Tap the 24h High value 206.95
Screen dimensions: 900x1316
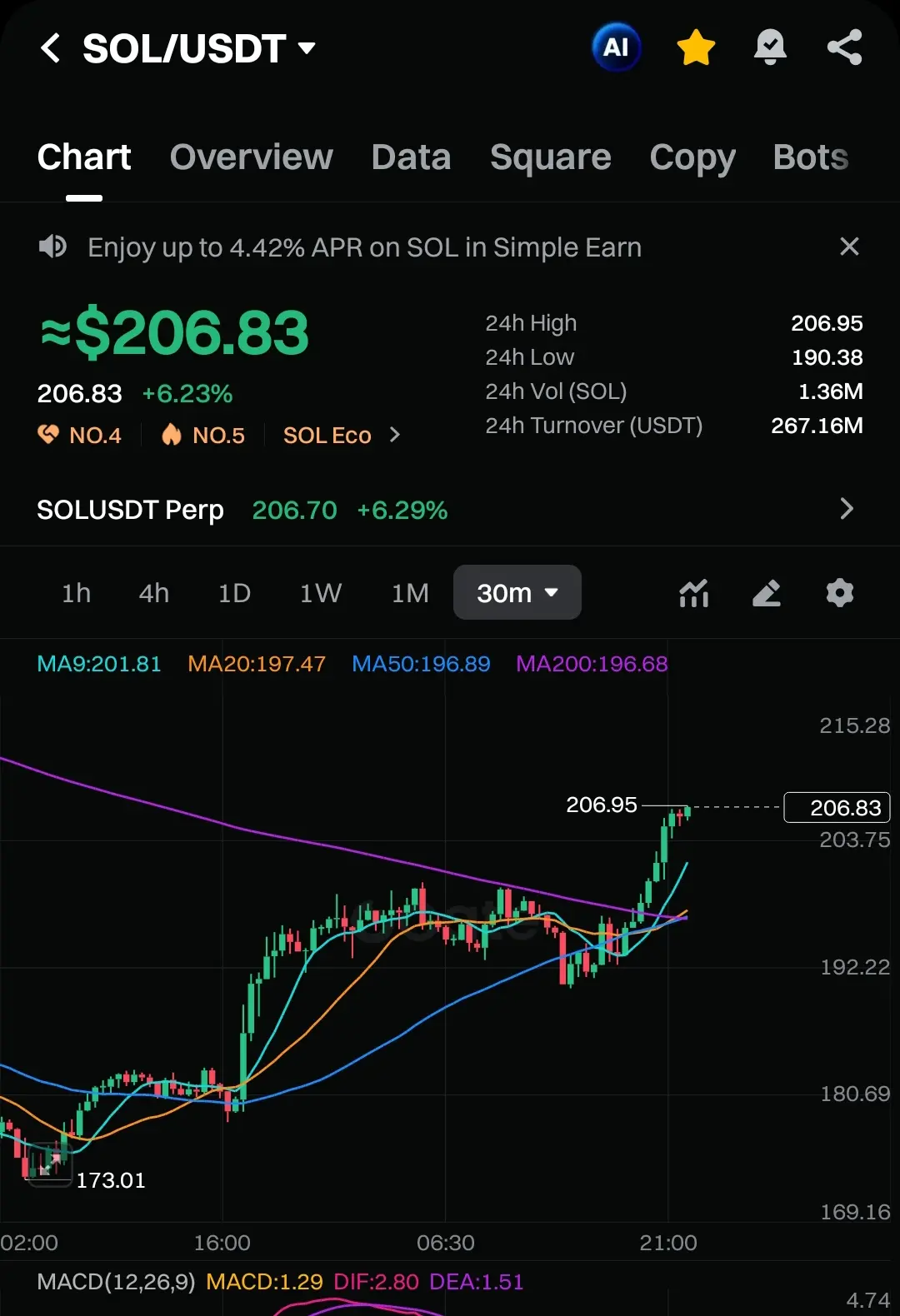click(x=827, y=323)
